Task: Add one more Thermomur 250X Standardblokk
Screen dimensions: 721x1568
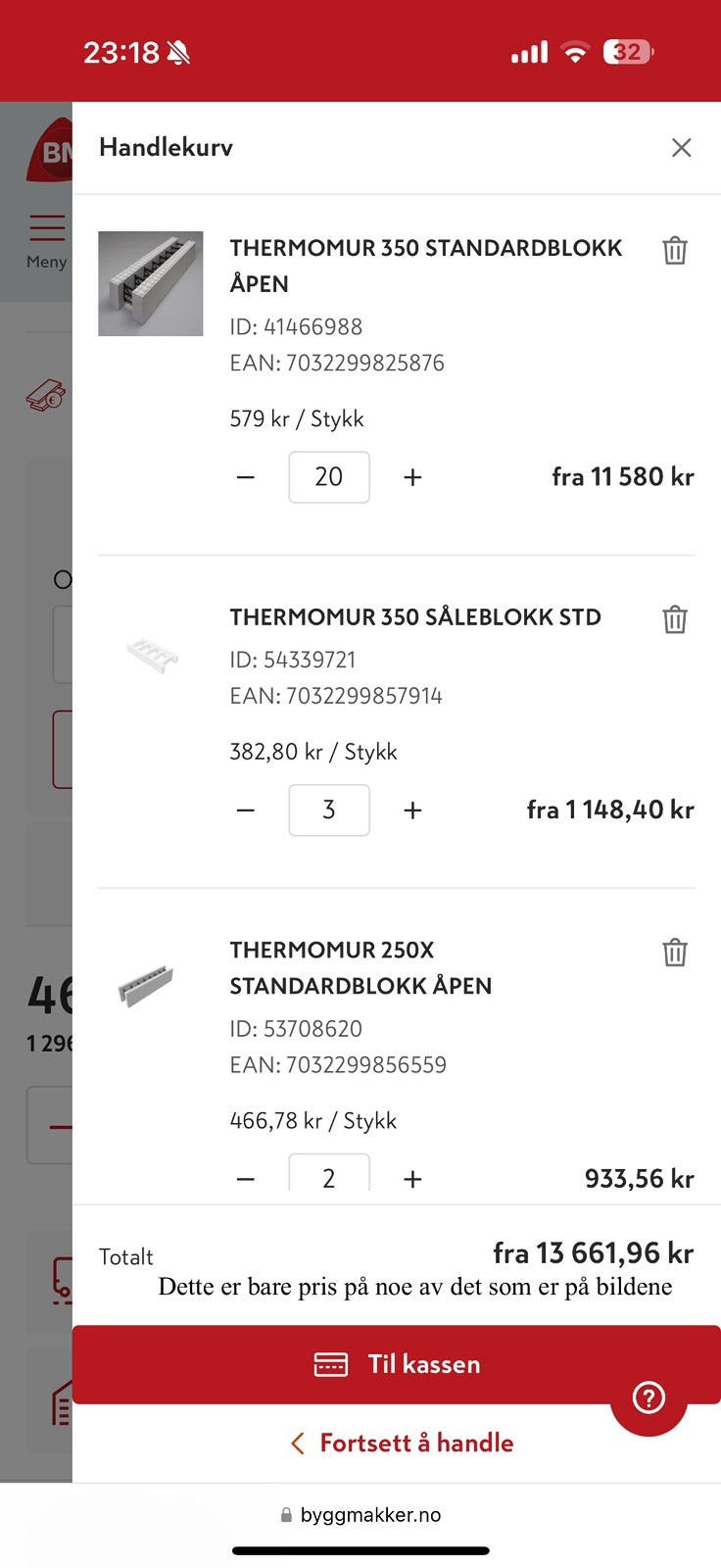Action: coord(412,1179)
